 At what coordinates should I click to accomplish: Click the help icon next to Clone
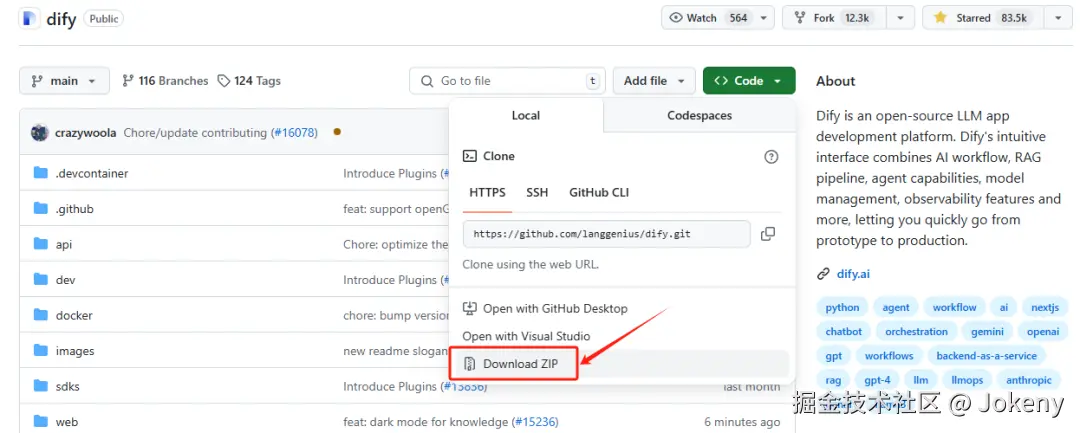click(771, 156)
